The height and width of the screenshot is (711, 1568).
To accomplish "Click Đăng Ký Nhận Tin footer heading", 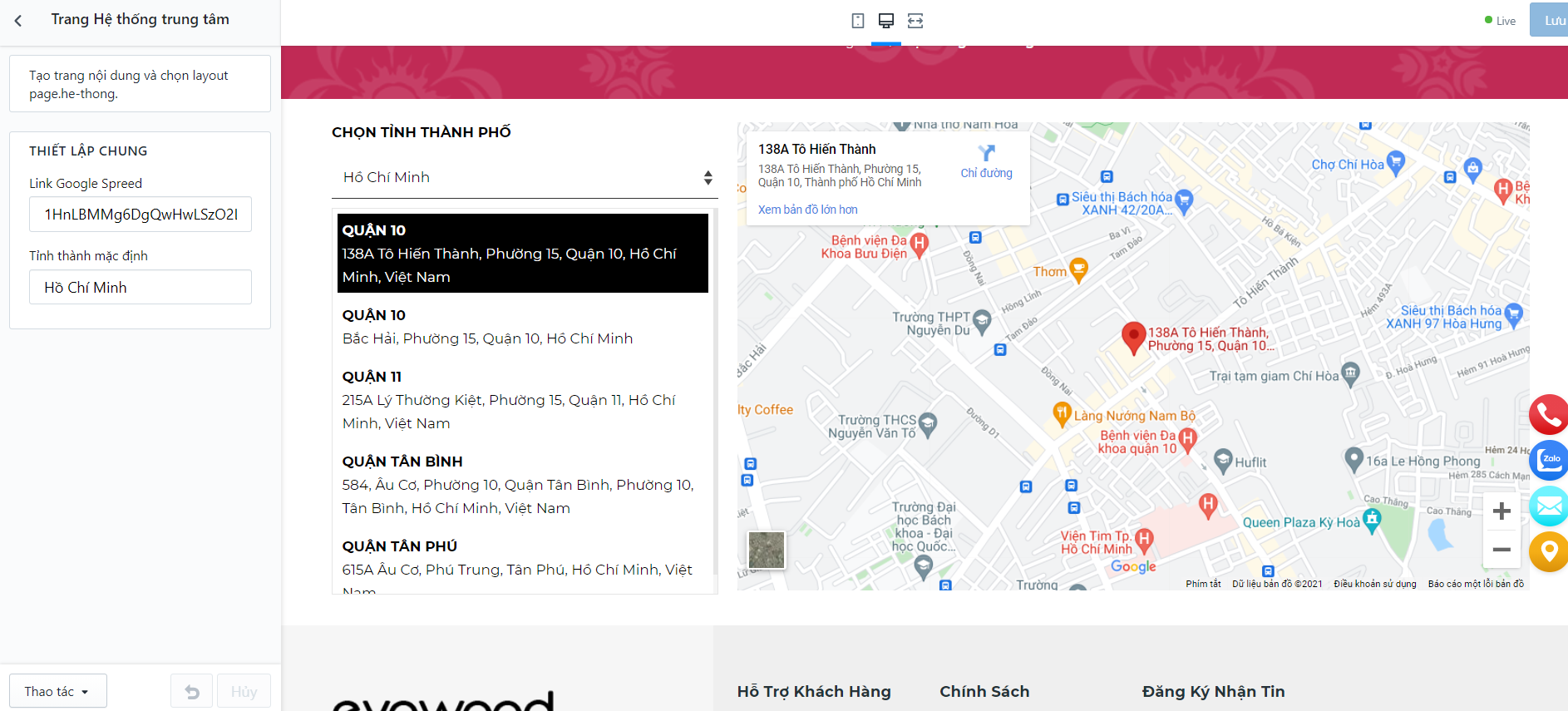I will 1213,691.
